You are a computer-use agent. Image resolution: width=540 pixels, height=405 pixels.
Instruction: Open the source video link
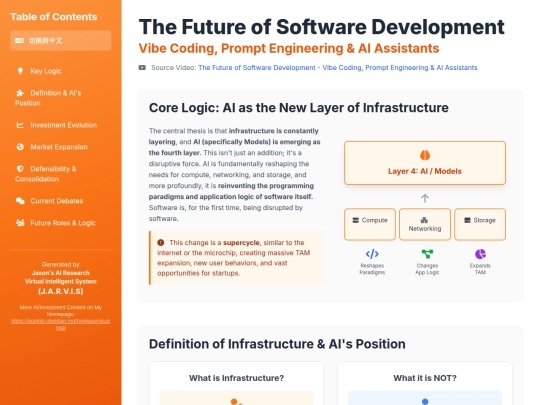[338, 68]
